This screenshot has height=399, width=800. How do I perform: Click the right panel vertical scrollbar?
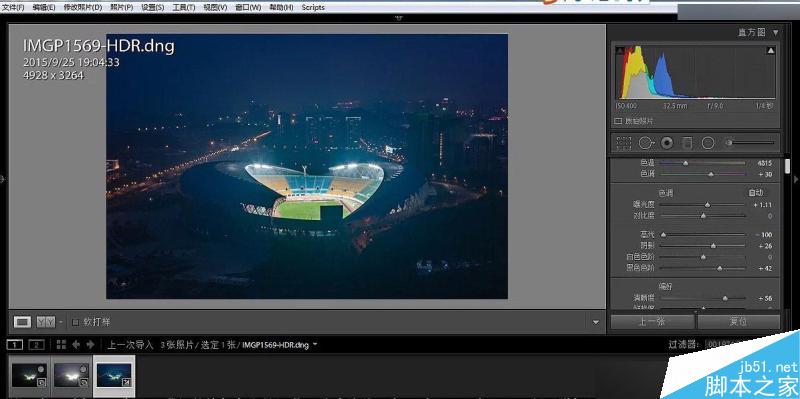point(787,166)
